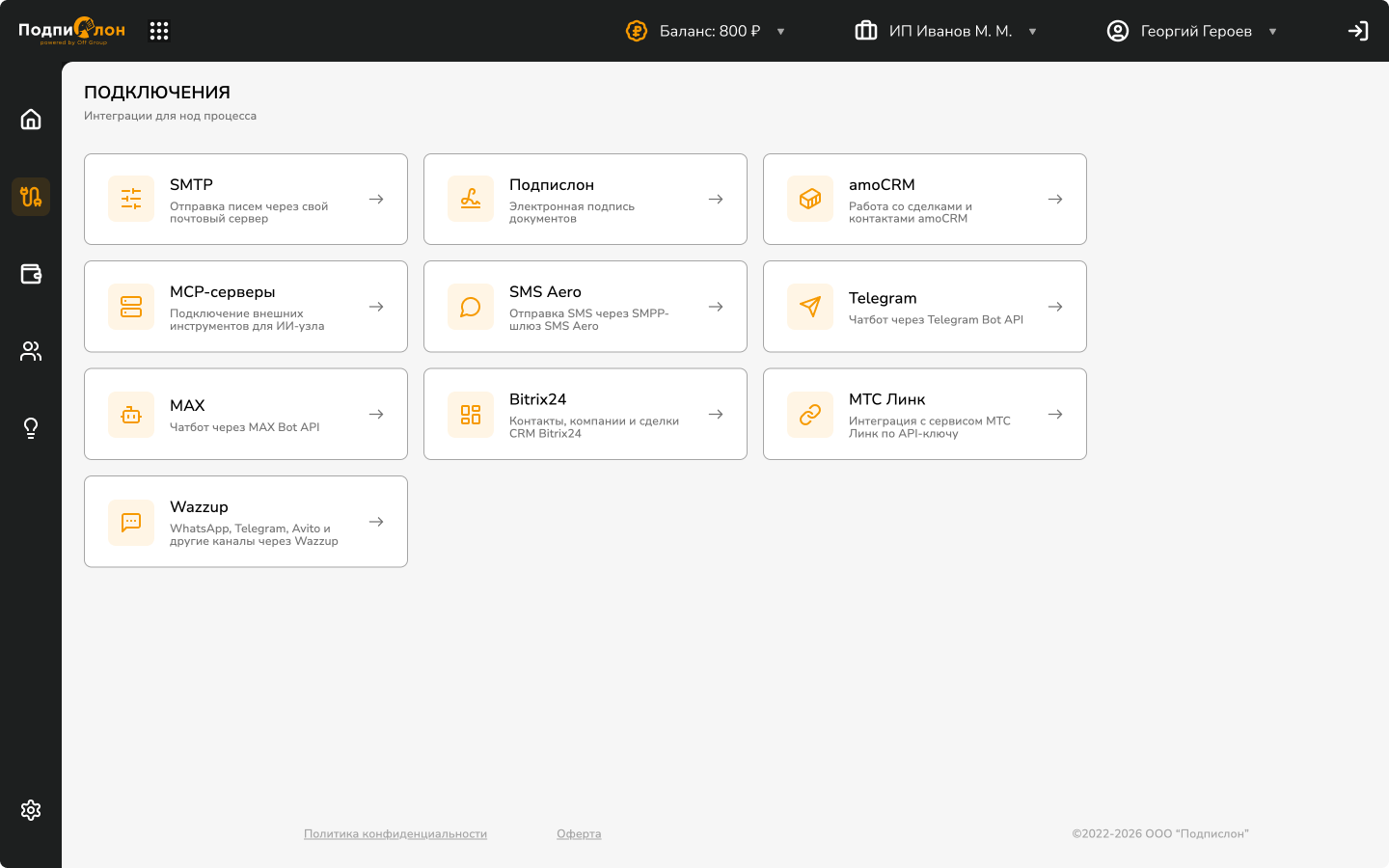Open the MAX card title
Image resolution: width=1389 pixels, height=868 pixels.
[187, 405]
